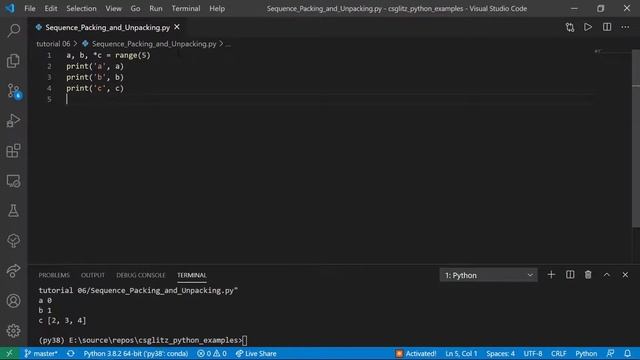Split the editor to the right
The image size is (640, 360).
click(607, 27)
